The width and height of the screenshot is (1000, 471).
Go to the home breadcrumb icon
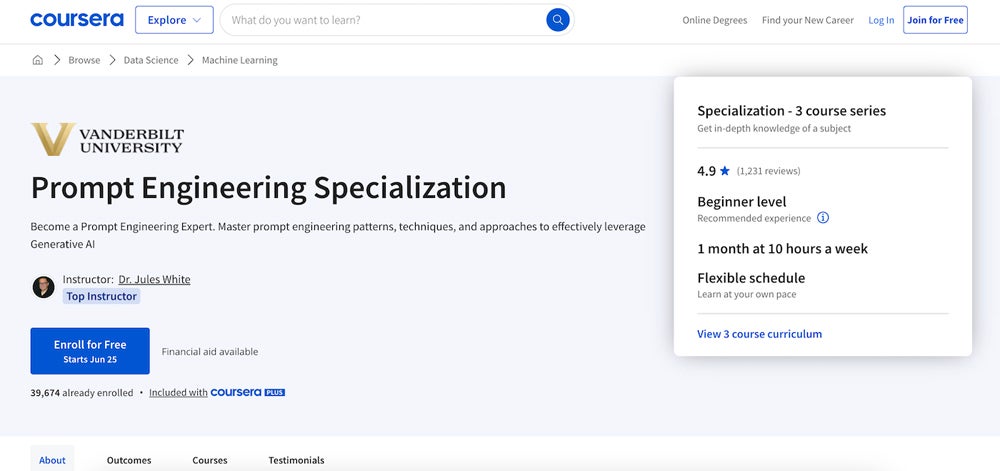click(x=38, y=60)
